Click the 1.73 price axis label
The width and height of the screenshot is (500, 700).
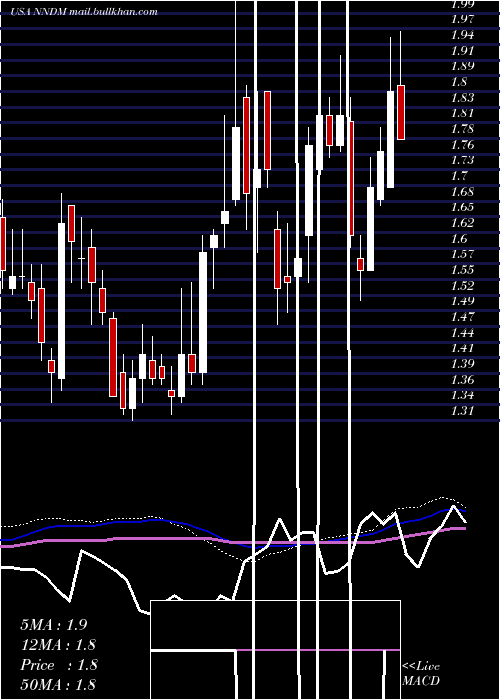[x=462, y=160]
